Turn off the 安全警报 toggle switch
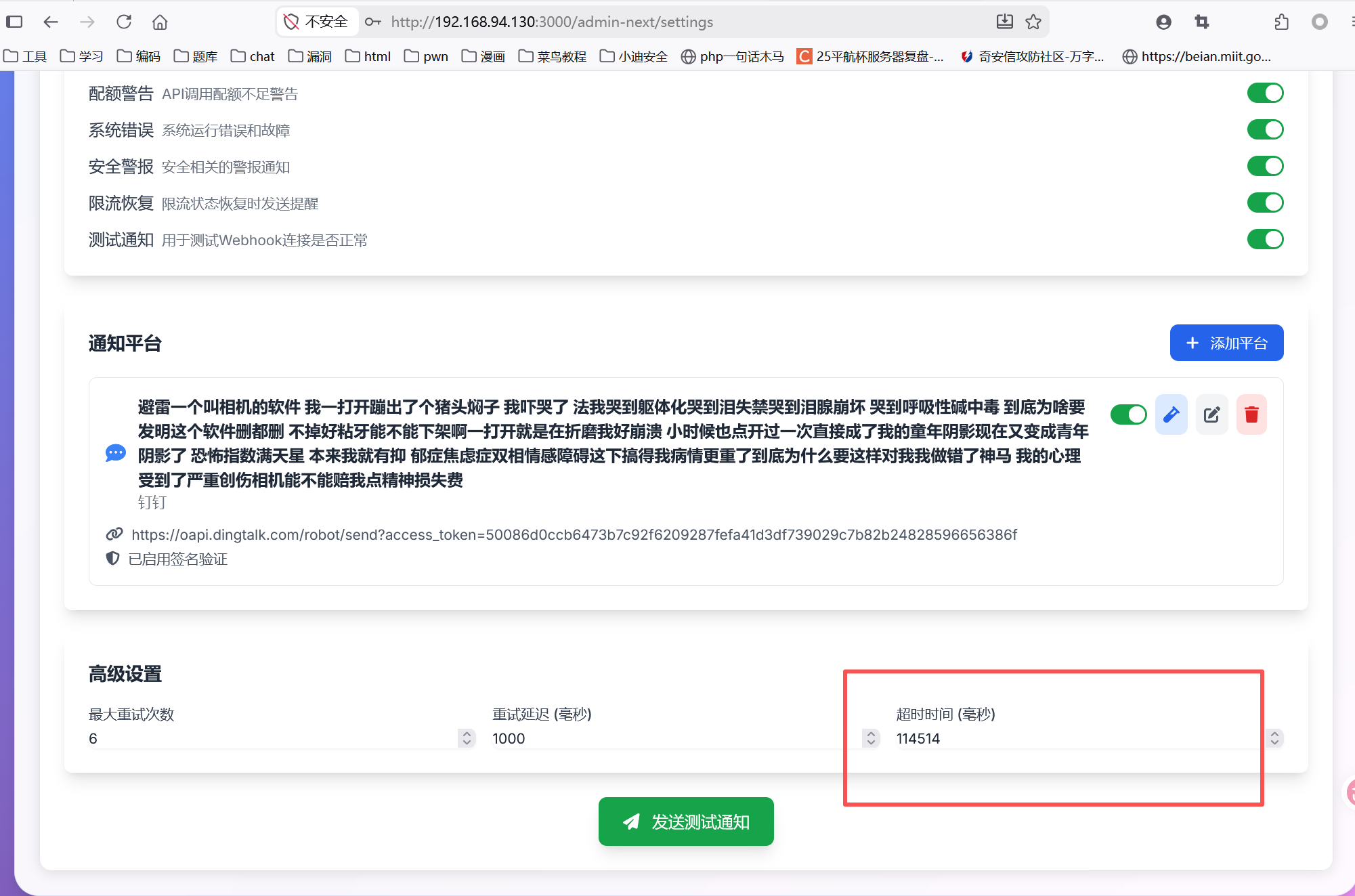The height and width of the screenshot is (896, 1355). pos(1265,166)
